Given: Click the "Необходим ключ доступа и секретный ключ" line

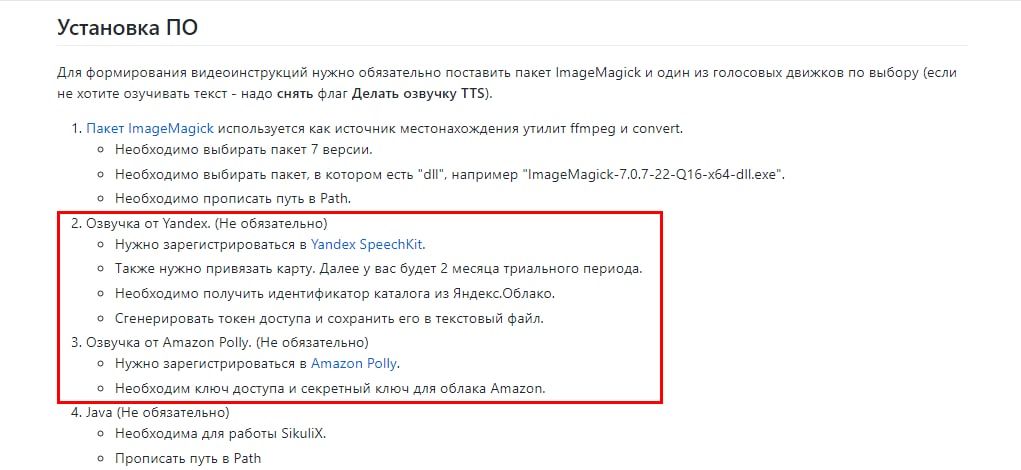Looking at the screenshot, I should (329, 389).
